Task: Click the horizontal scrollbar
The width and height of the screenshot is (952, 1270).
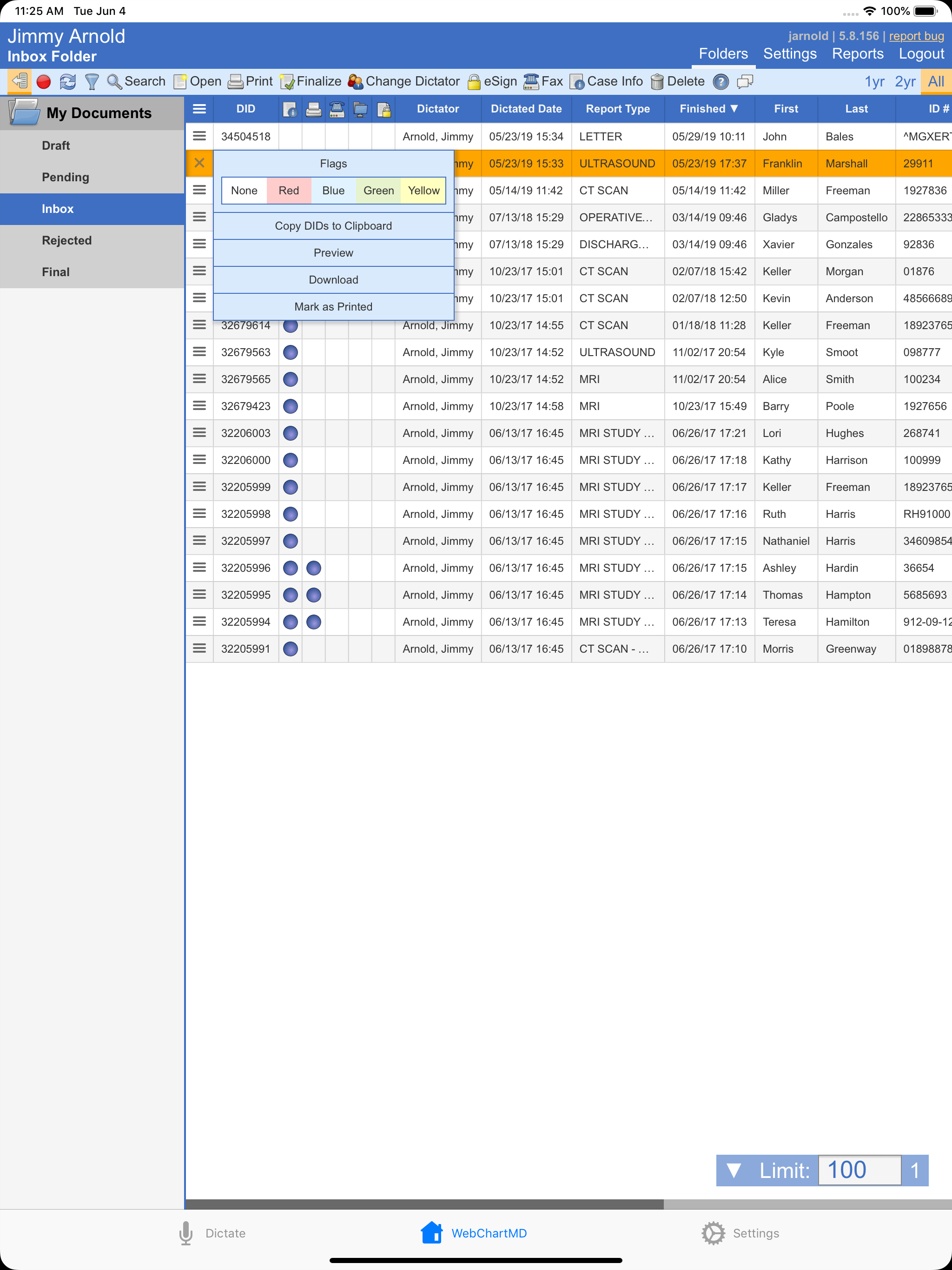Action: [x=424, y=1204]
